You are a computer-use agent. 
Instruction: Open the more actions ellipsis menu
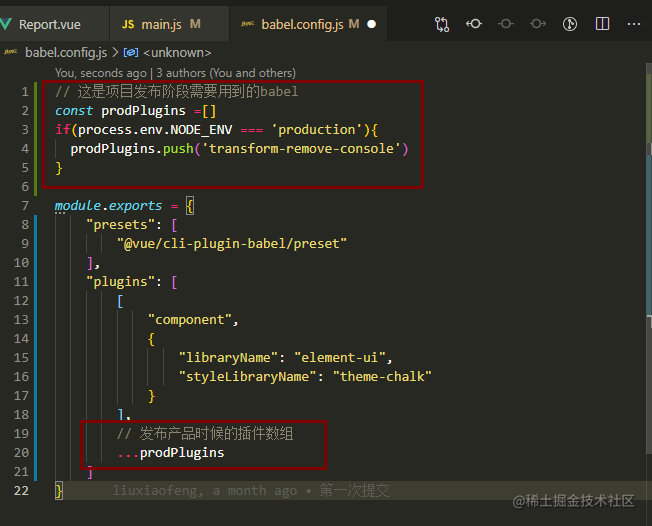(634, 25)
